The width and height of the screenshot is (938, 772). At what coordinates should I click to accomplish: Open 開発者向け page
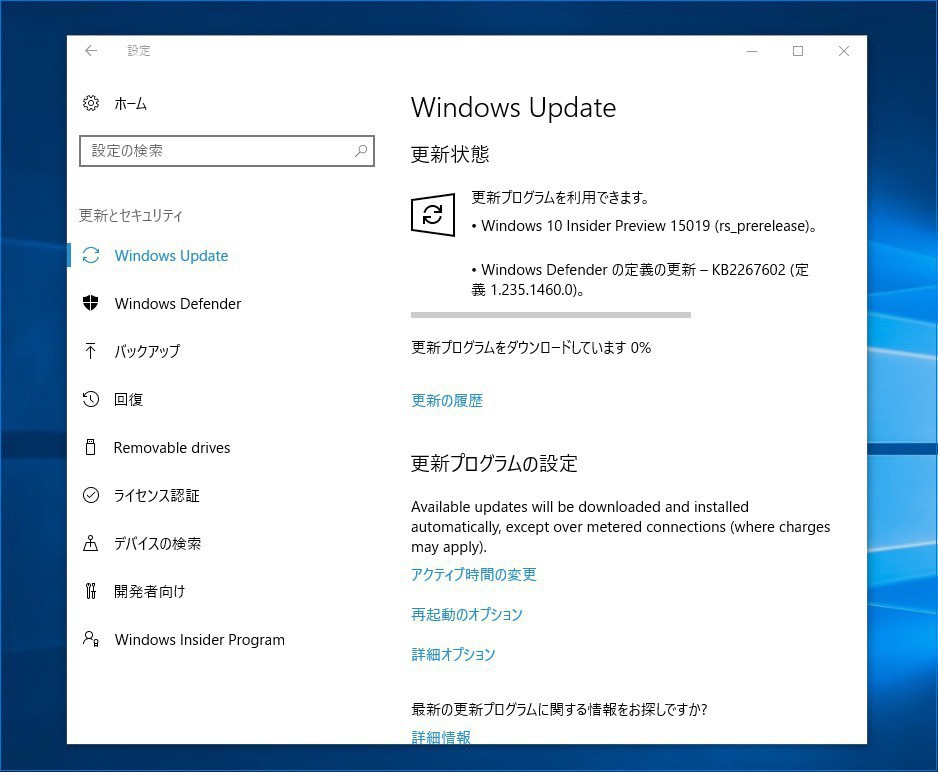pos(149,591)
